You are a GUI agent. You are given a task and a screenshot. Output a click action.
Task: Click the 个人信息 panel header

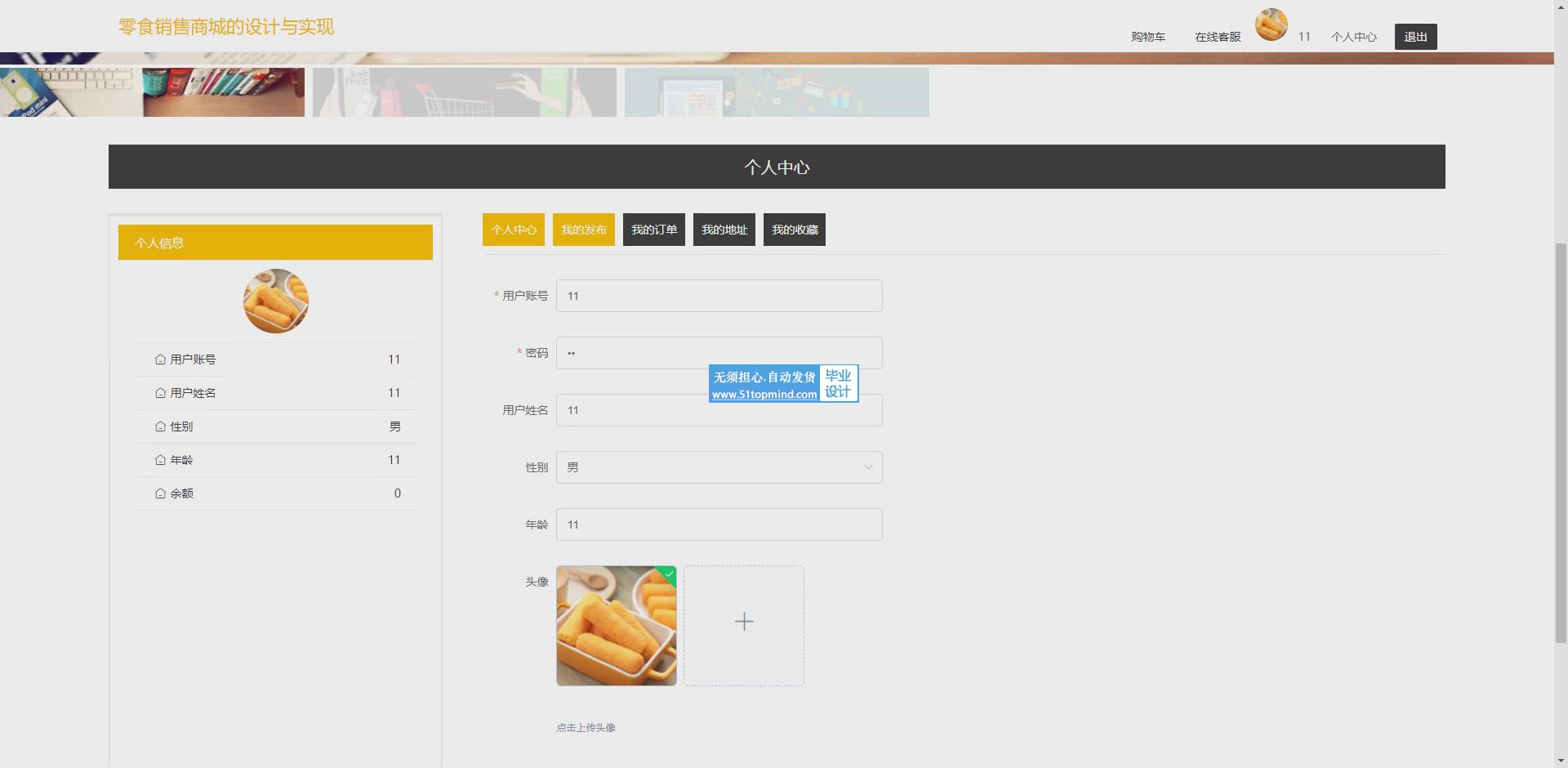click(275, 243)
